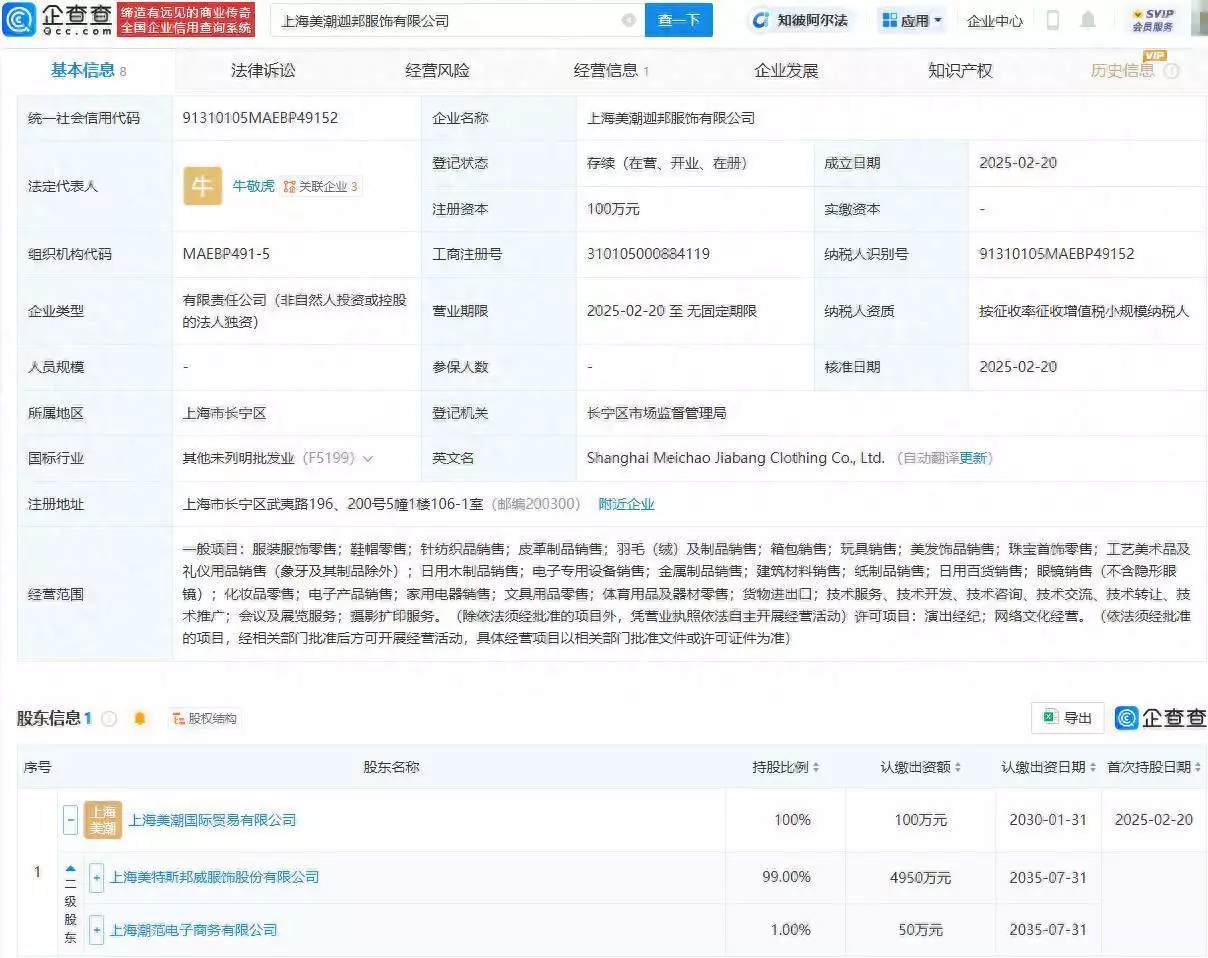
Task: Switch to 经营风险 tab
Action: point(437,70)
